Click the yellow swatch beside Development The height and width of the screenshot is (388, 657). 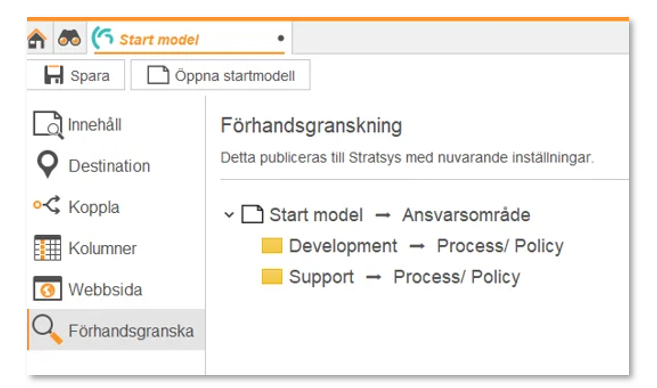pos(272,246)
